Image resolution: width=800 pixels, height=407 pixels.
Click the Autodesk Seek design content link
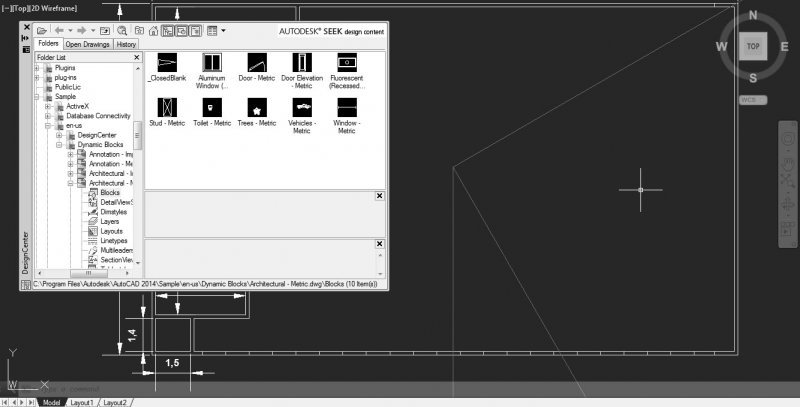point(331,32)
